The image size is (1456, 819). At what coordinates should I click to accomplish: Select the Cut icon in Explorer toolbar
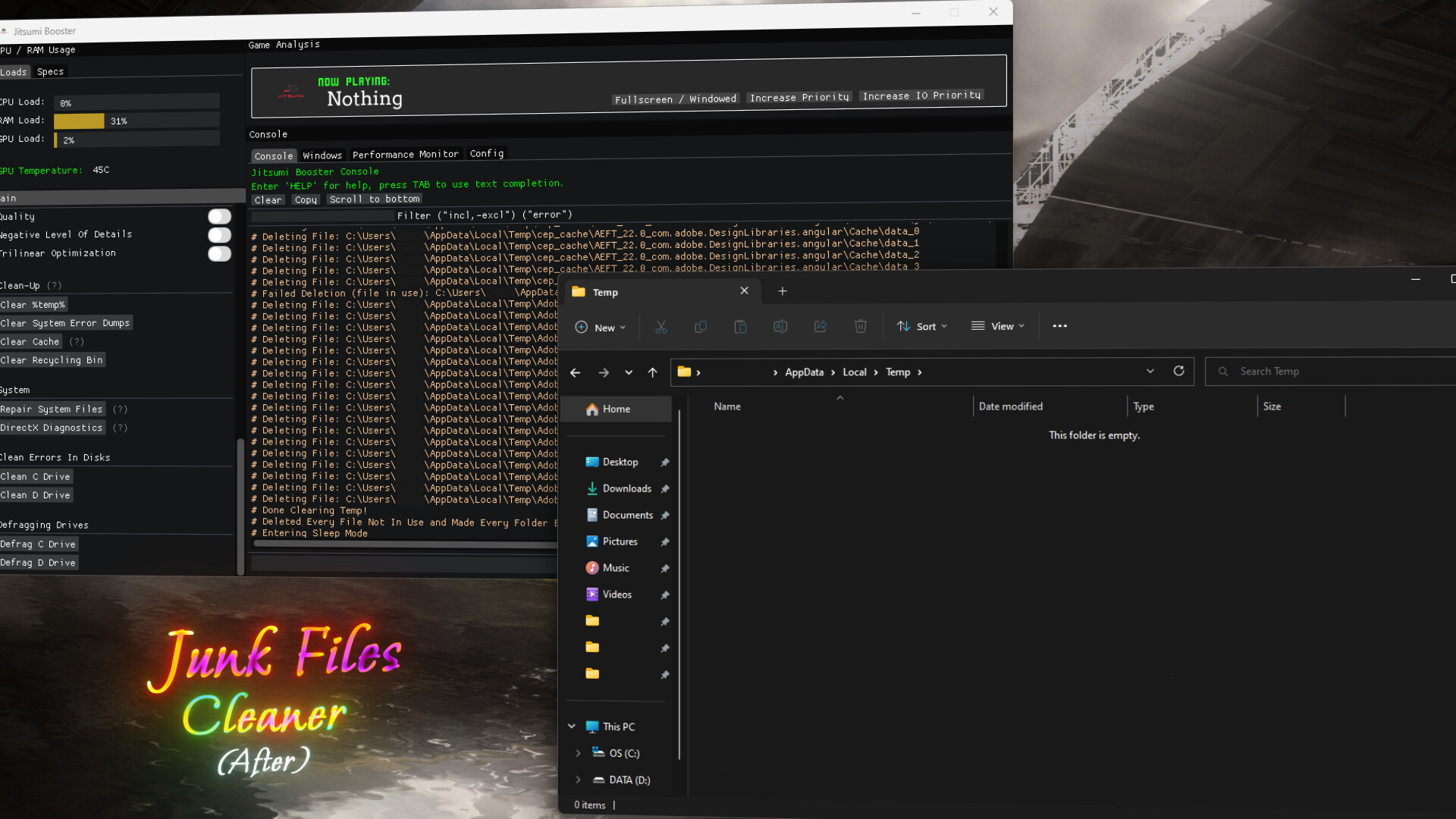[661, 326]
